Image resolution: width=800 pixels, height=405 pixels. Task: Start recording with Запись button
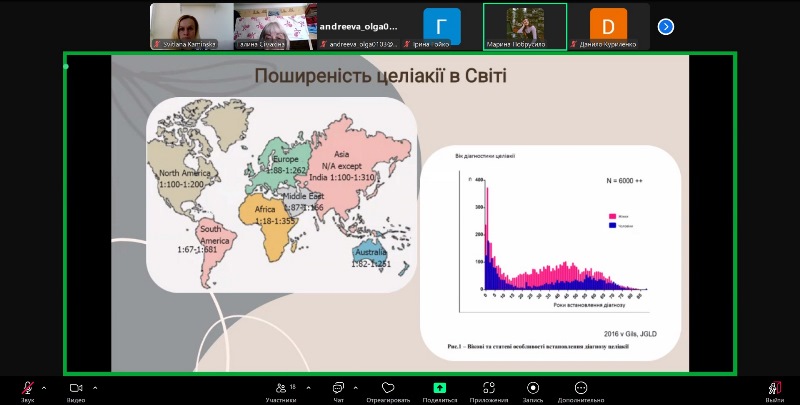tap(533, 389)
